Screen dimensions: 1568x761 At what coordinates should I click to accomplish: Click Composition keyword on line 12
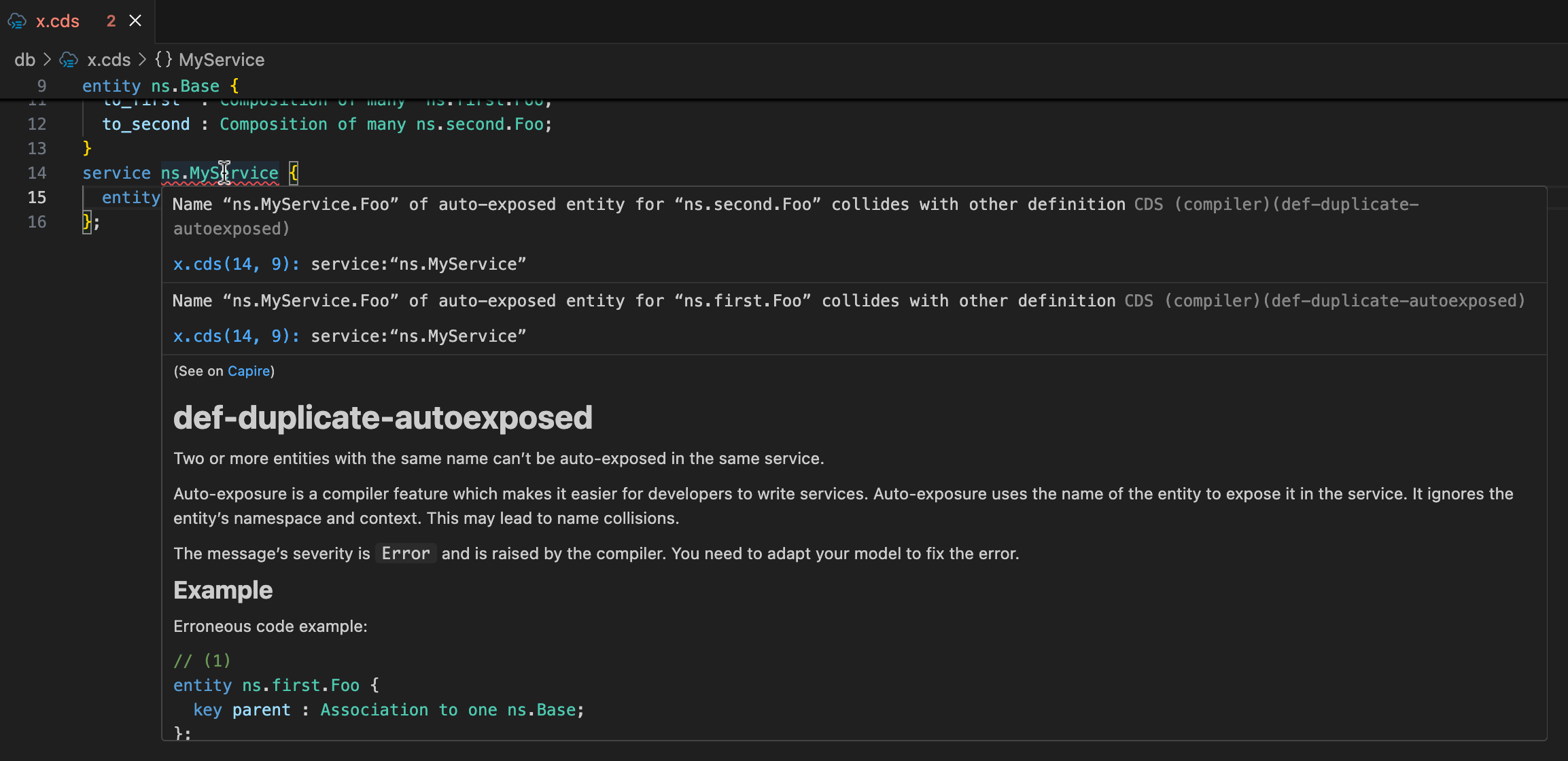273,124
